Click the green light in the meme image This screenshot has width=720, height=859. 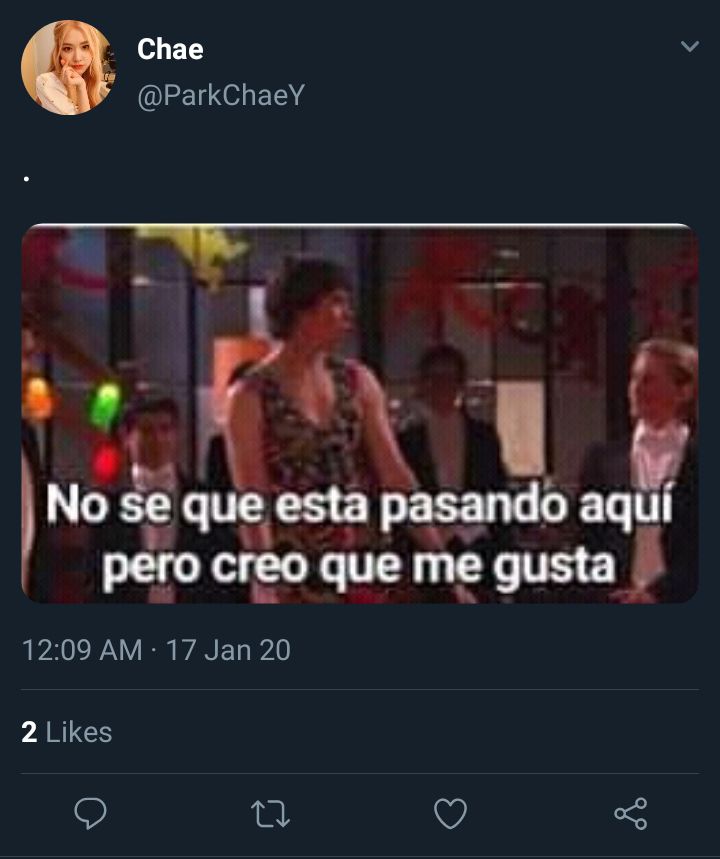point(105,406)
